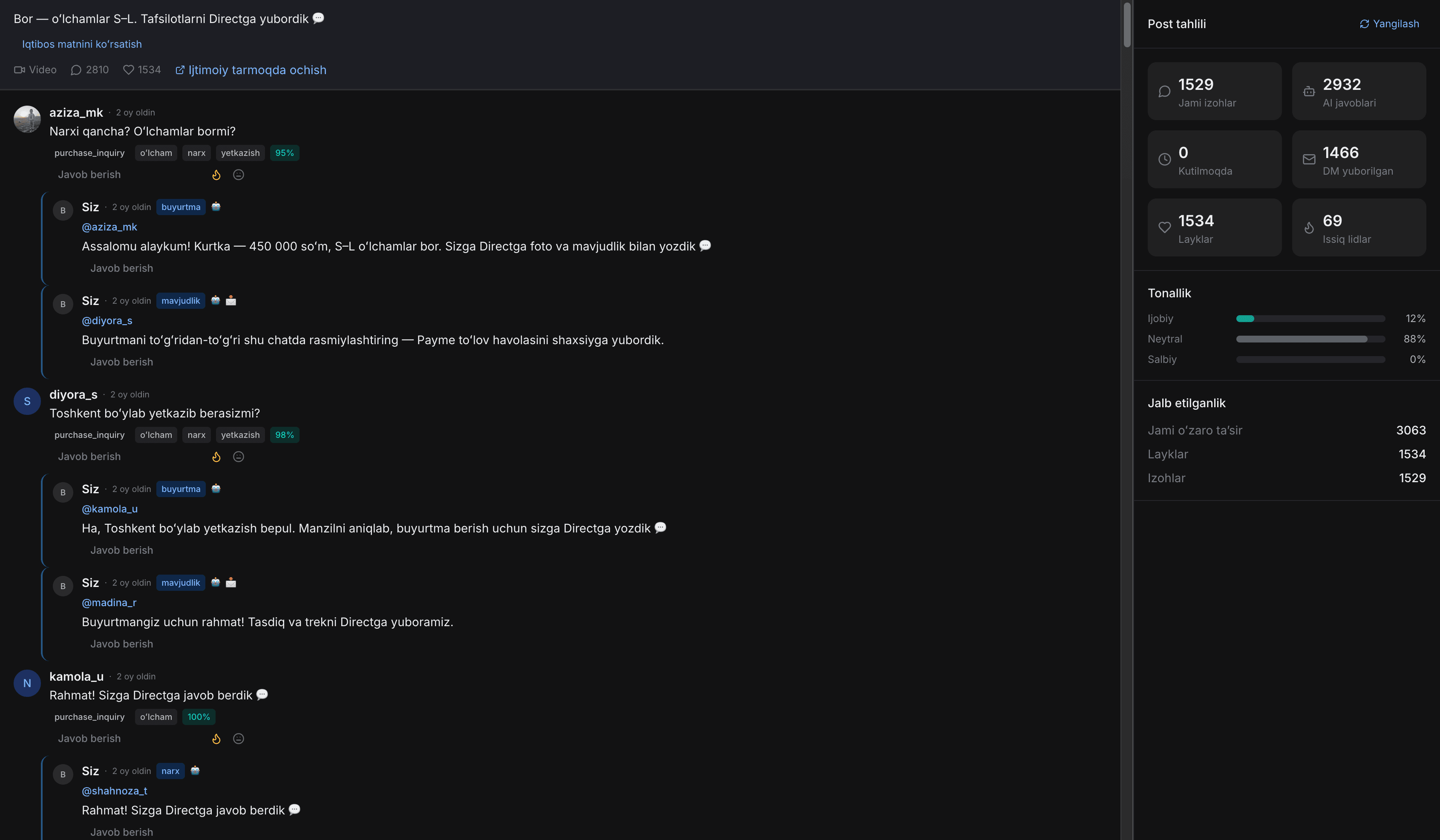Screen dimensions: 1440x840
Task: Click robot AI icon beside first buyurtma tag
Action: (x=216, y=206)
